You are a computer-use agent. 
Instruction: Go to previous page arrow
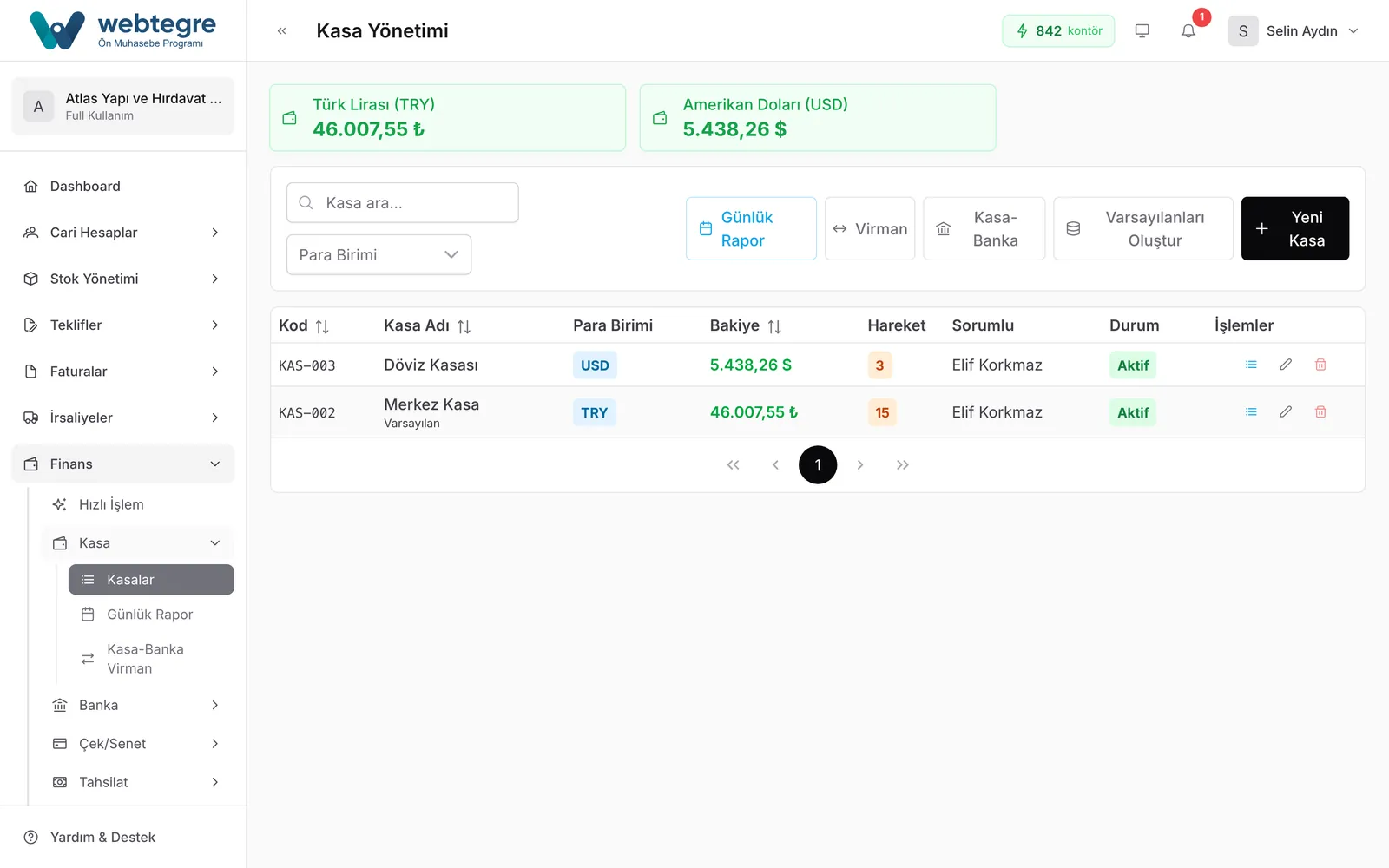[775, 465]
